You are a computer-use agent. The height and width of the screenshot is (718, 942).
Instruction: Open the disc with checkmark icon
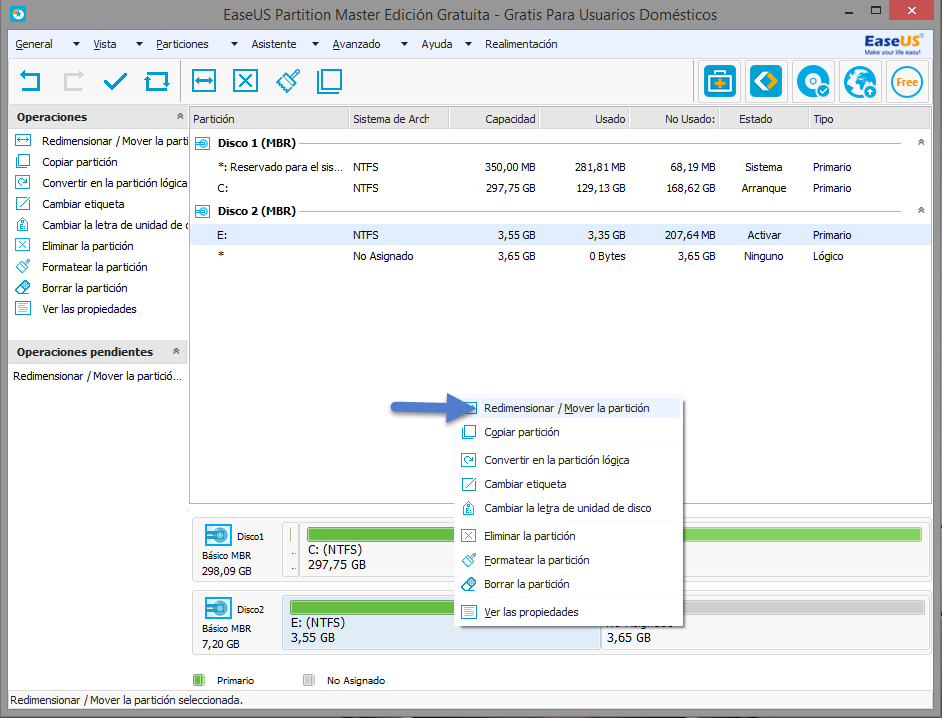click(x=813, y=81)
